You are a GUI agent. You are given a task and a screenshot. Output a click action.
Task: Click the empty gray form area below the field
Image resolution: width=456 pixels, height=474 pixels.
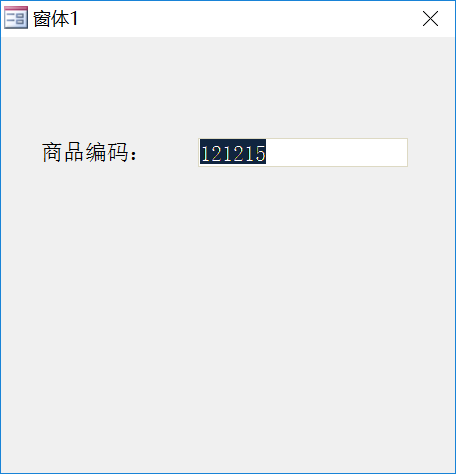[x=228, y=317]
